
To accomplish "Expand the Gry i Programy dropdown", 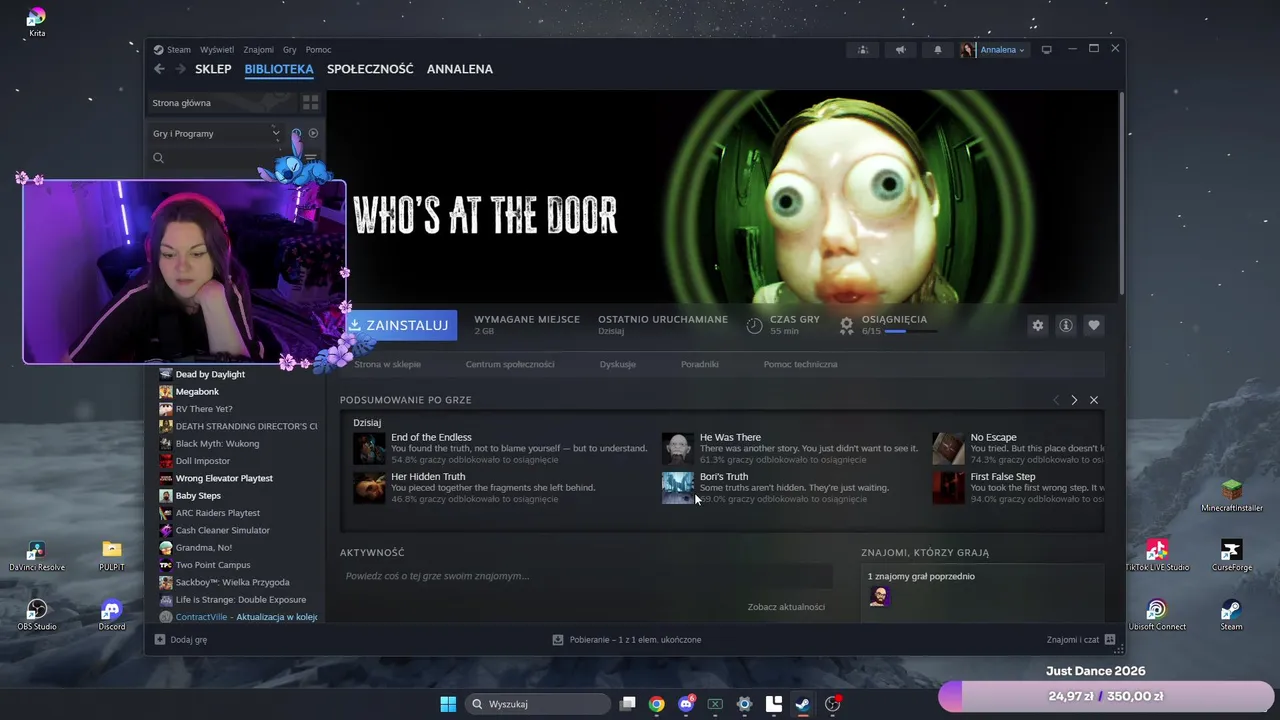I will (216, 133).
